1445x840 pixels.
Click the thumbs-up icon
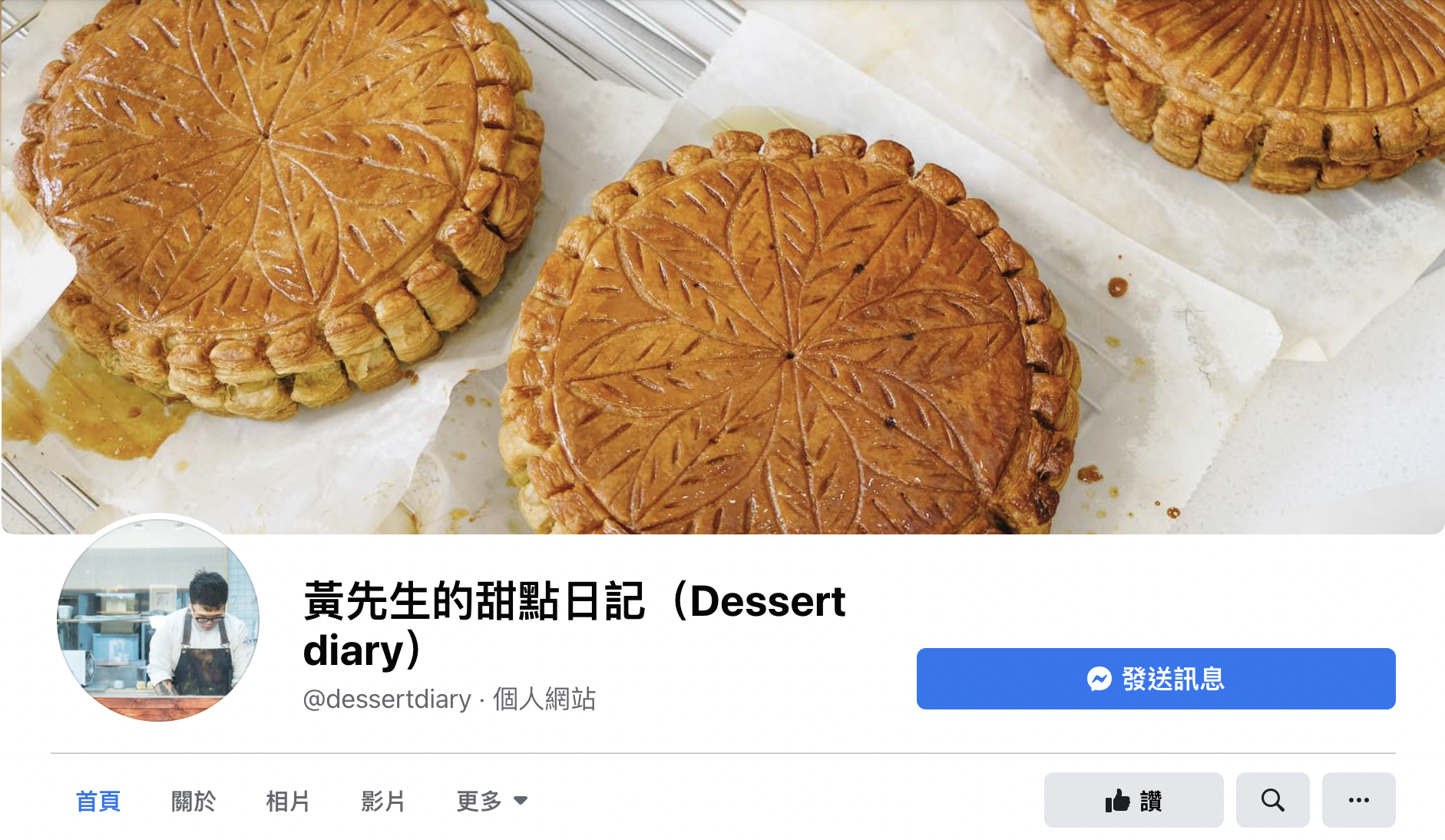pyautogui.click(x=1118, y=801)
